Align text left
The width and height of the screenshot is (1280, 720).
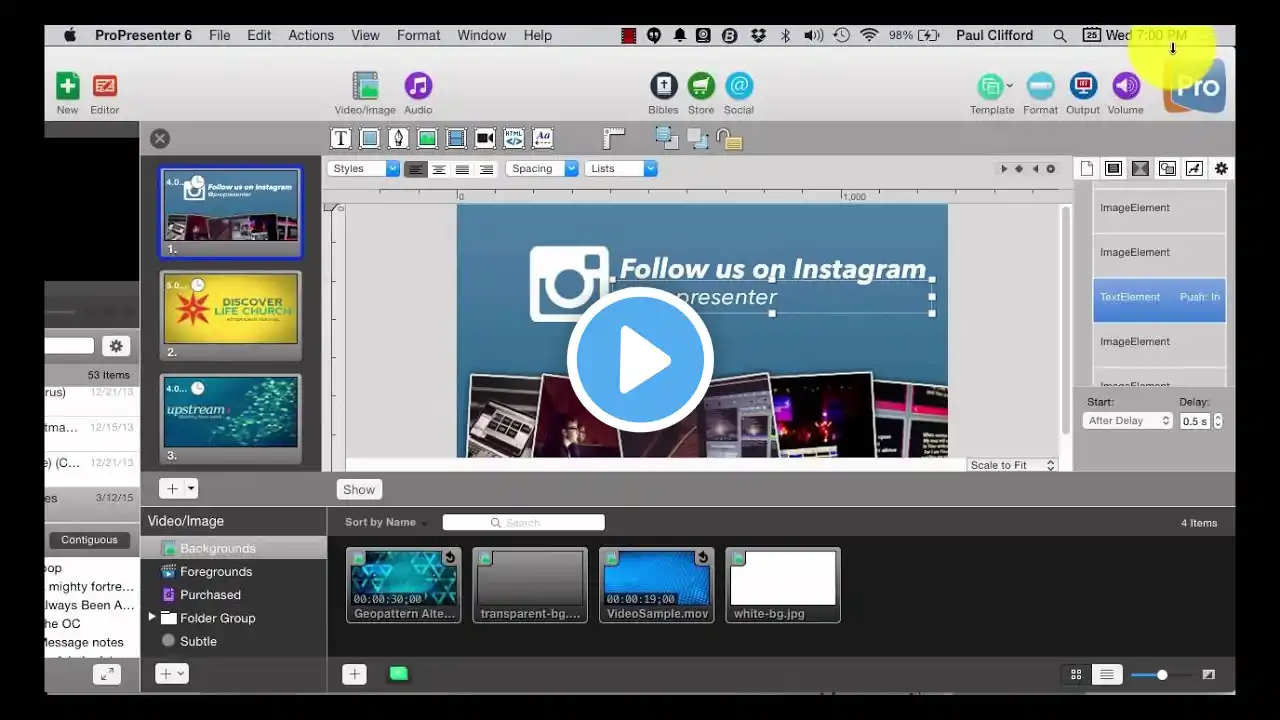tap(415, 169)
